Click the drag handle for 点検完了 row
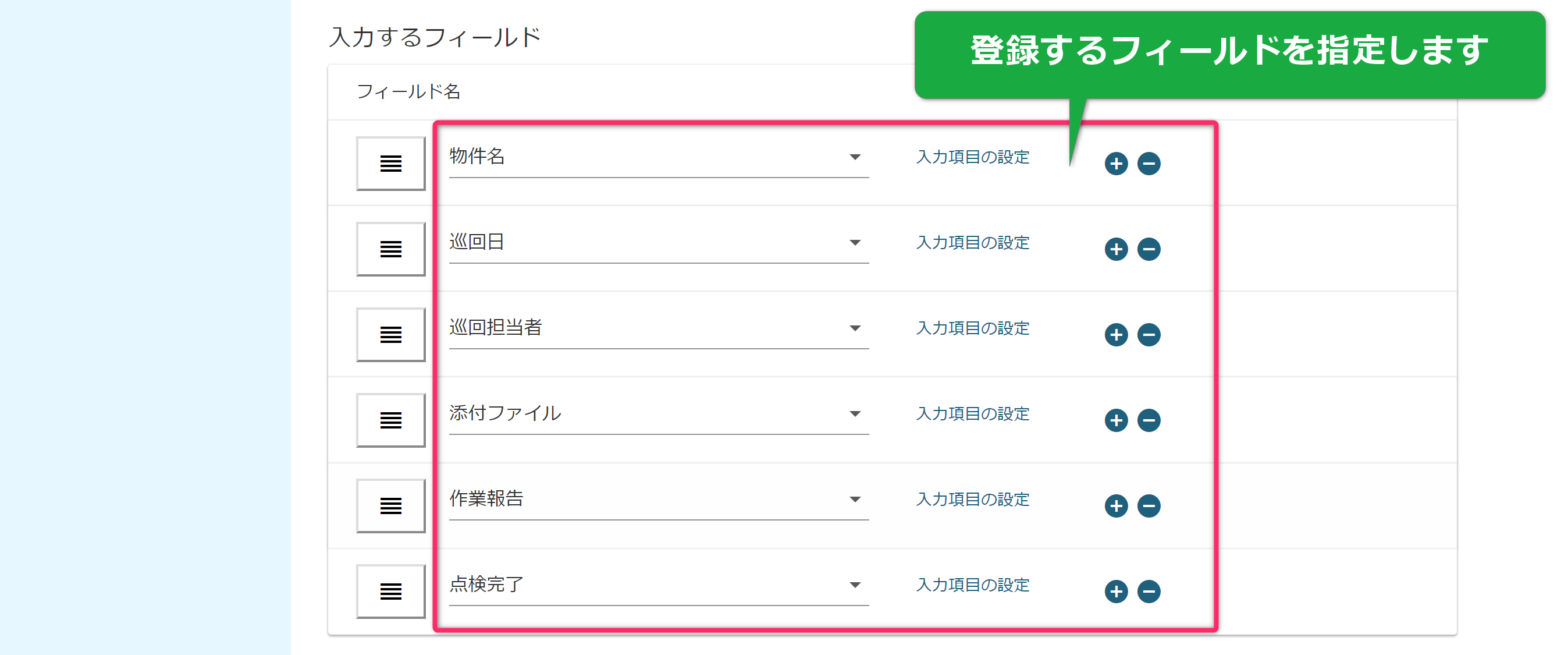The height and width of the screenshot is (655, 1568). (x=391, y=592)
